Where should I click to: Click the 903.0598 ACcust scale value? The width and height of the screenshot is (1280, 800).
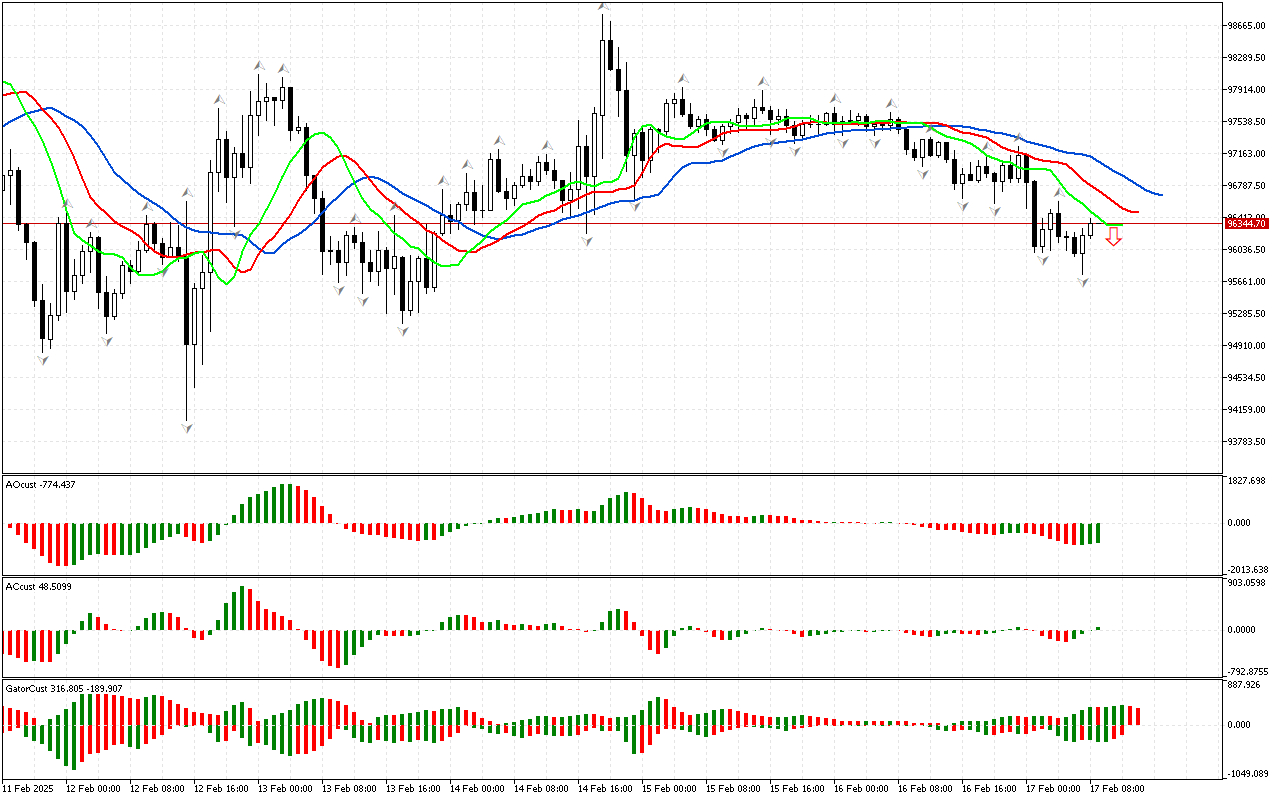pos(1248,583)
